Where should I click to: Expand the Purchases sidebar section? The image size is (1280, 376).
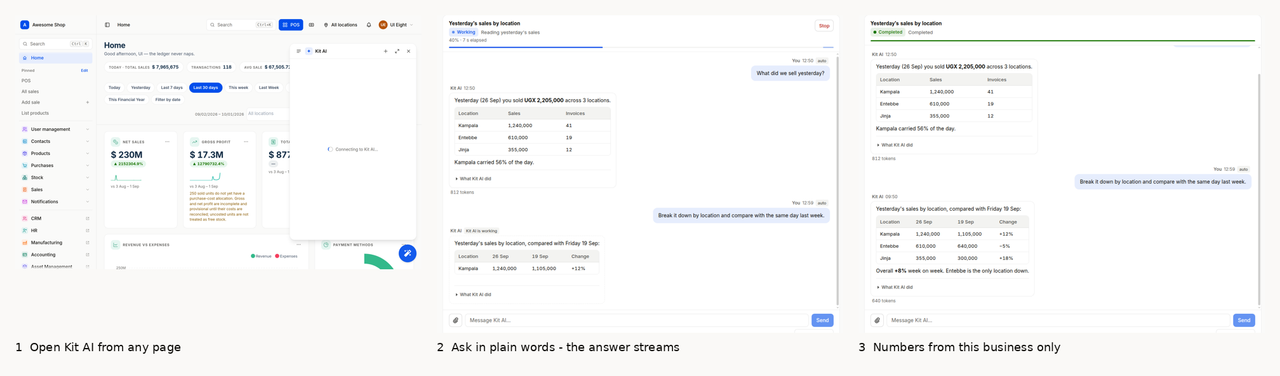click(88, 165)
